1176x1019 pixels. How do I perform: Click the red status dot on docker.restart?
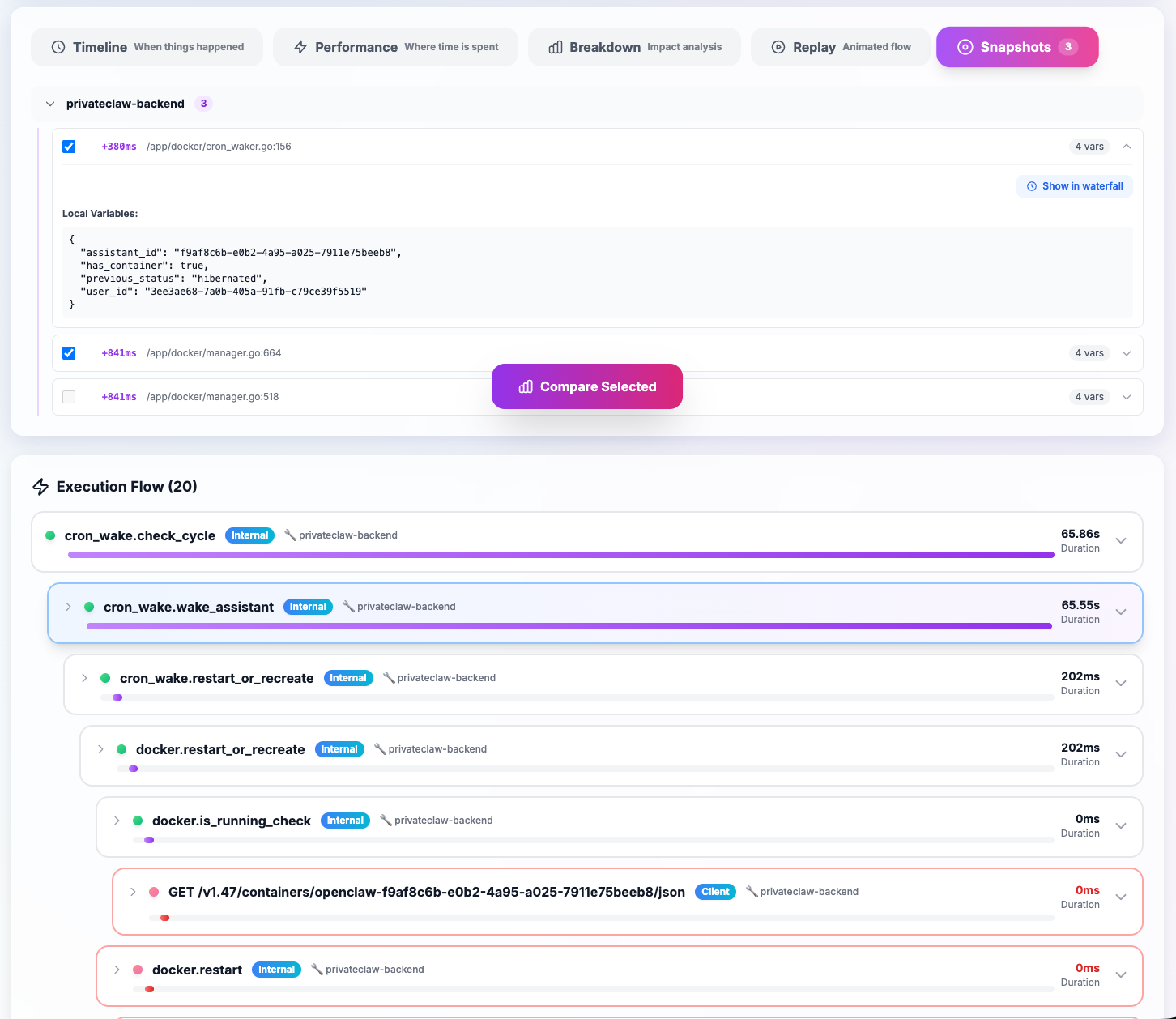(x=138, y=970)
